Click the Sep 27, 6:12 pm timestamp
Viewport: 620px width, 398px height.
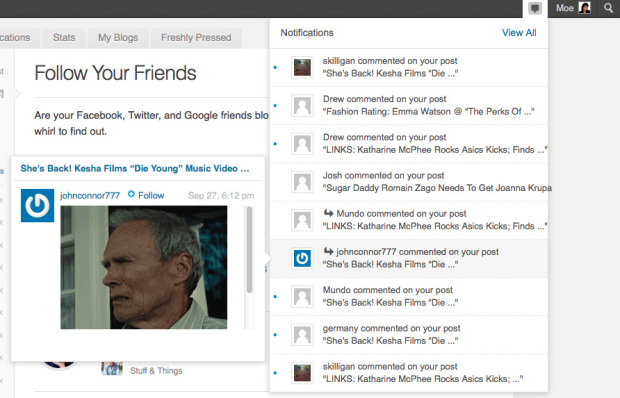tap(221, 196)
